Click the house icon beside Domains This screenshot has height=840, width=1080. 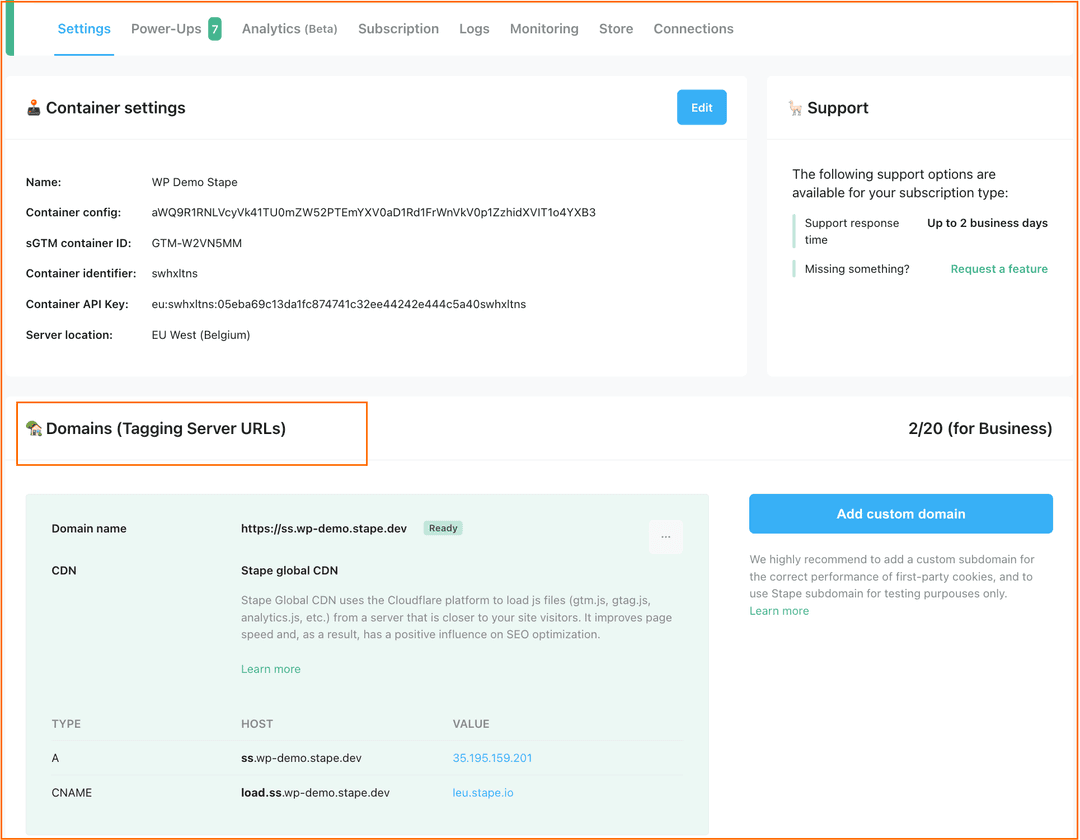pos(34,429)
